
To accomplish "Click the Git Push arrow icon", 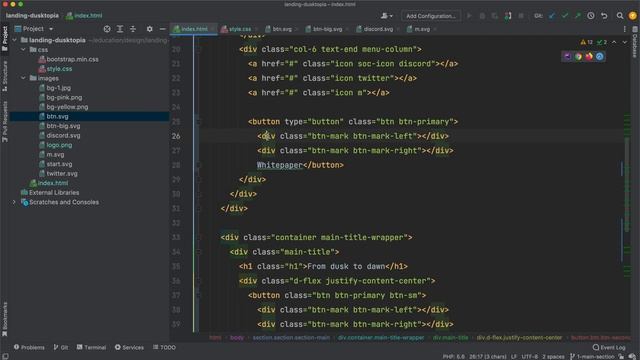I will [x=578, y=16].
